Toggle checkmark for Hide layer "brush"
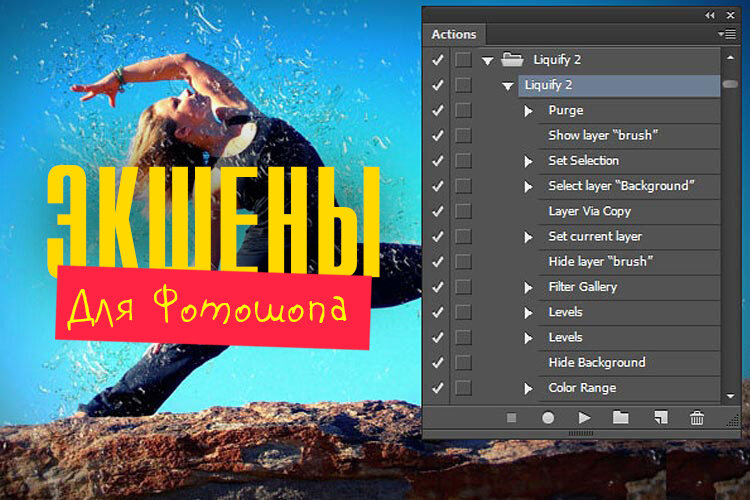Viewport: 750px width, 500px height. 437,262
